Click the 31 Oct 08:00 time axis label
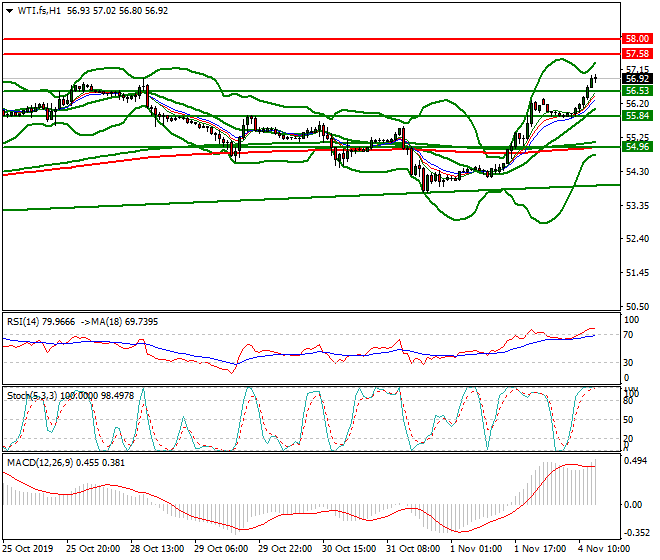 click(413, 549)
